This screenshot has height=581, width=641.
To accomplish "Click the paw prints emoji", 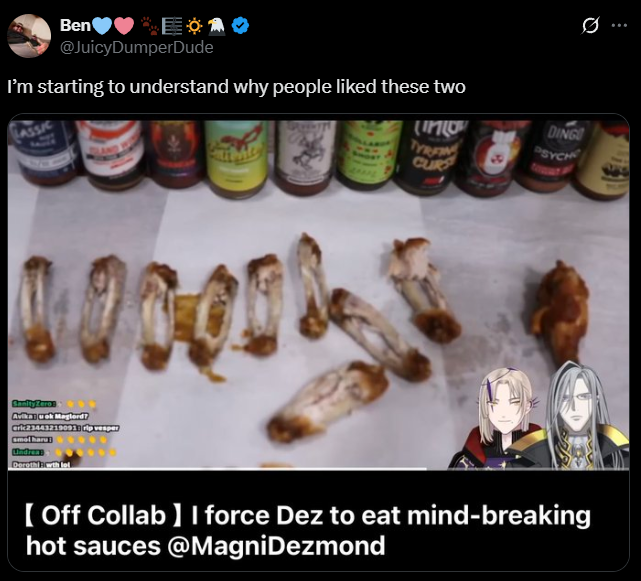I will [150, 26].
